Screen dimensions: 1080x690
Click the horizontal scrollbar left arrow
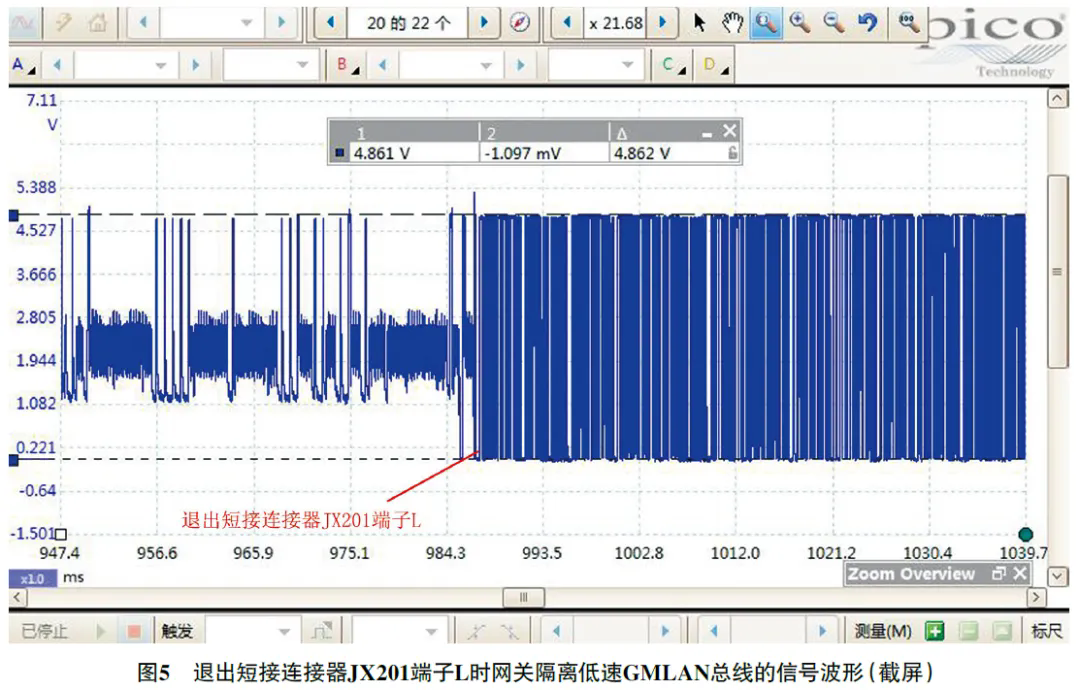tap(18, 597)
